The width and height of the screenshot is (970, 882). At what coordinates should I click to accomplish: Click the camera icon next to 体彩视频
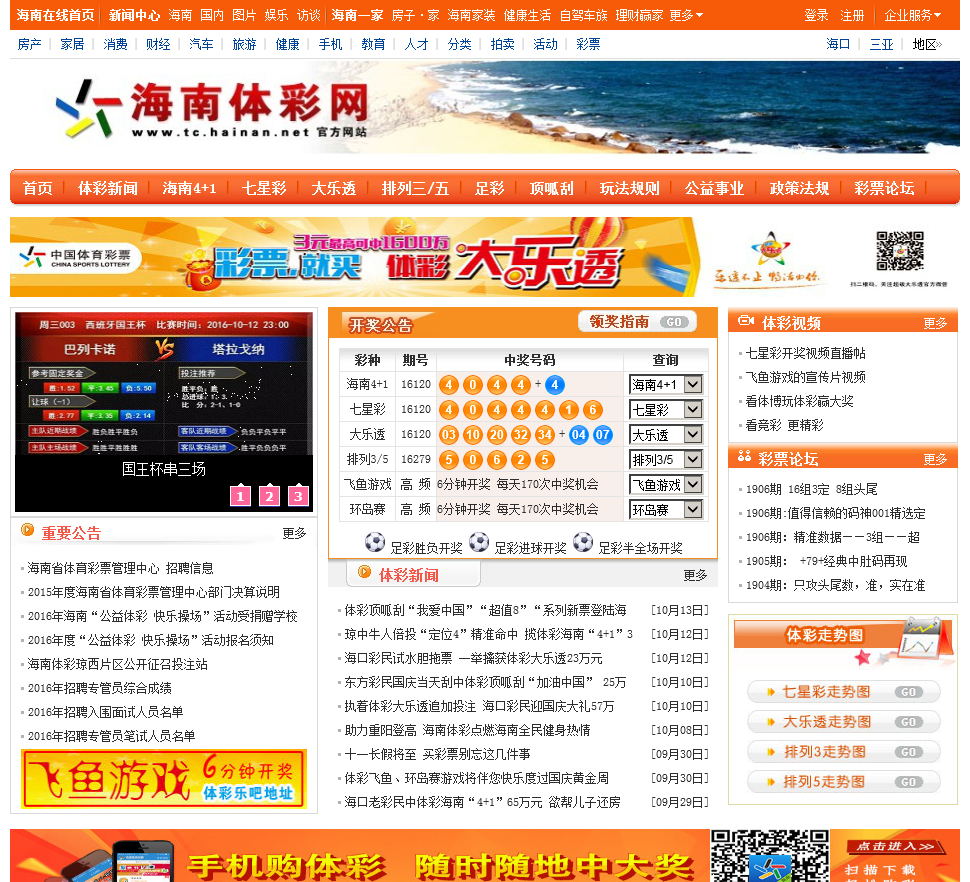(746, 321)
